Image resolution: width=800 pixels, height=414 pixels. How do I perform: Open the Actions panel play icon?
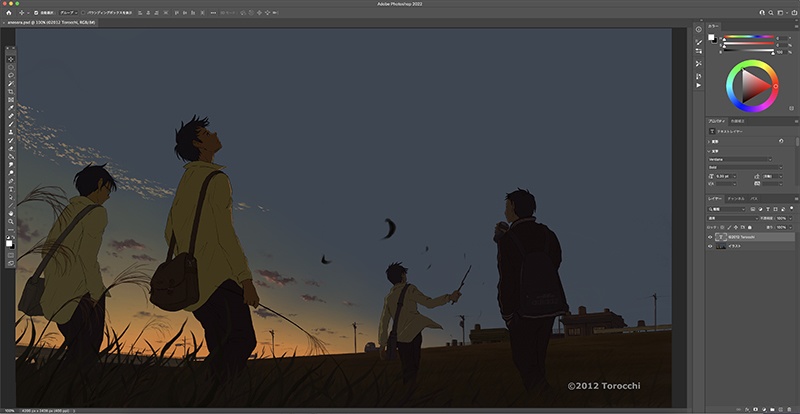[698, 85]
